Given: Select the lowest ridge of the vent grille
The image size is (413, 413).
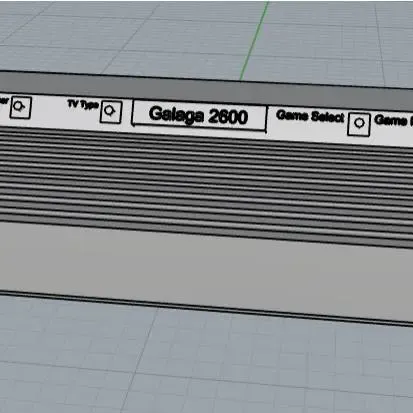Looking at the screenshot, I should (207, 230).
